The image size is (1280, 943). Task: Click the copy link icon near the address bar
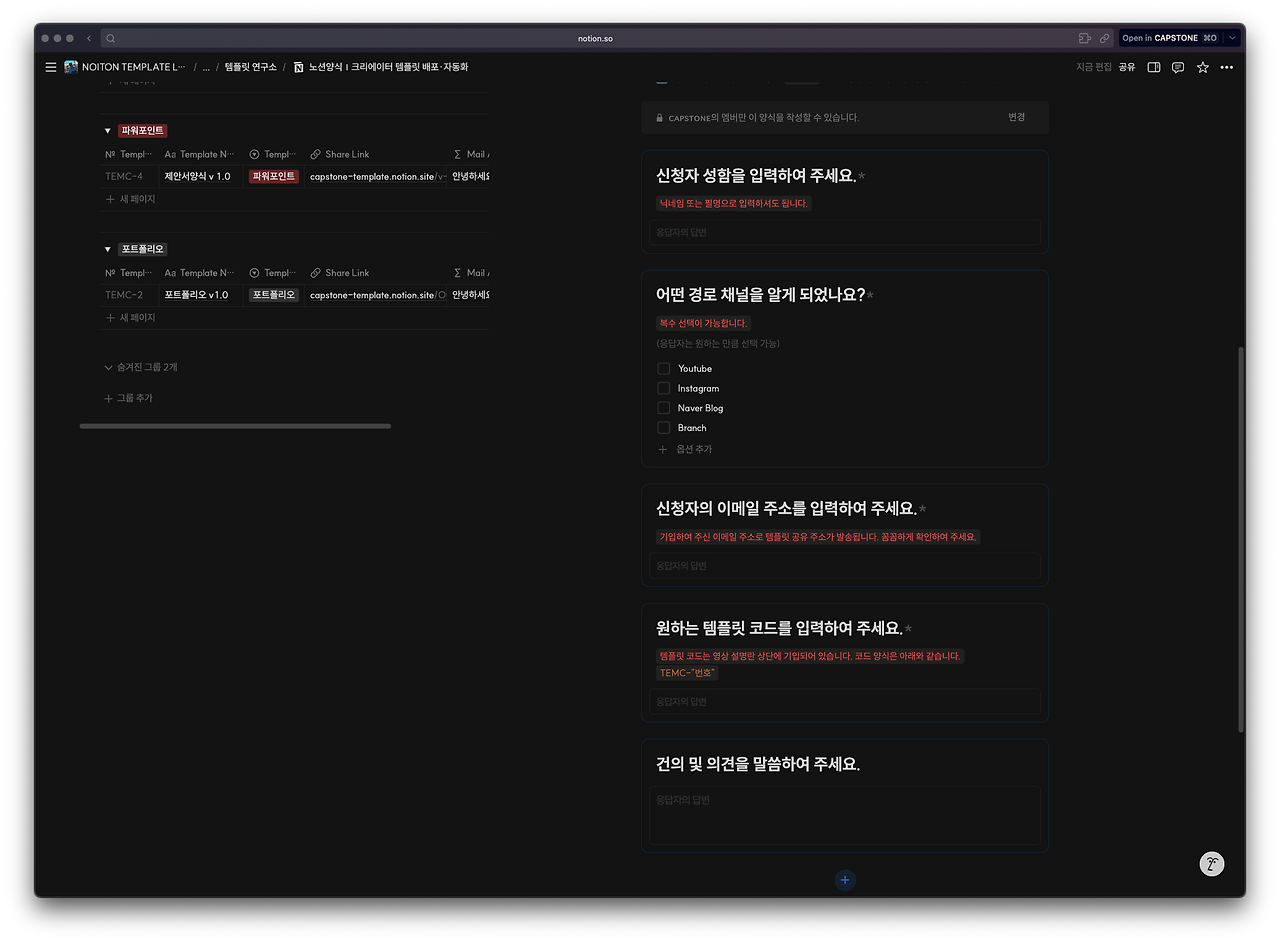(1104, 37)
